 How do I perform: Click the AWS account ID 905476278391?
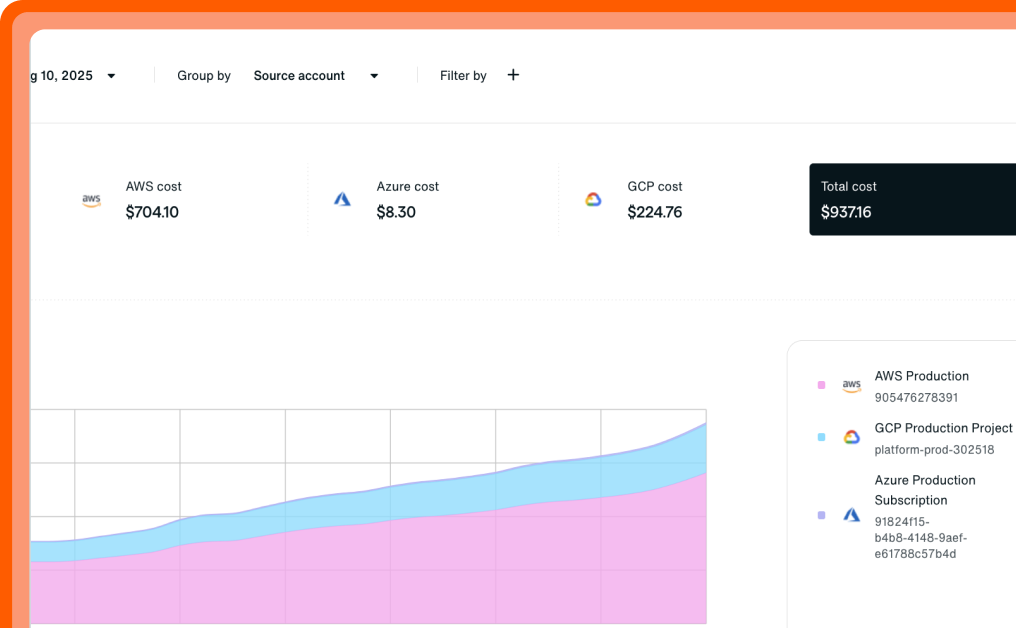tap(916, 397)
